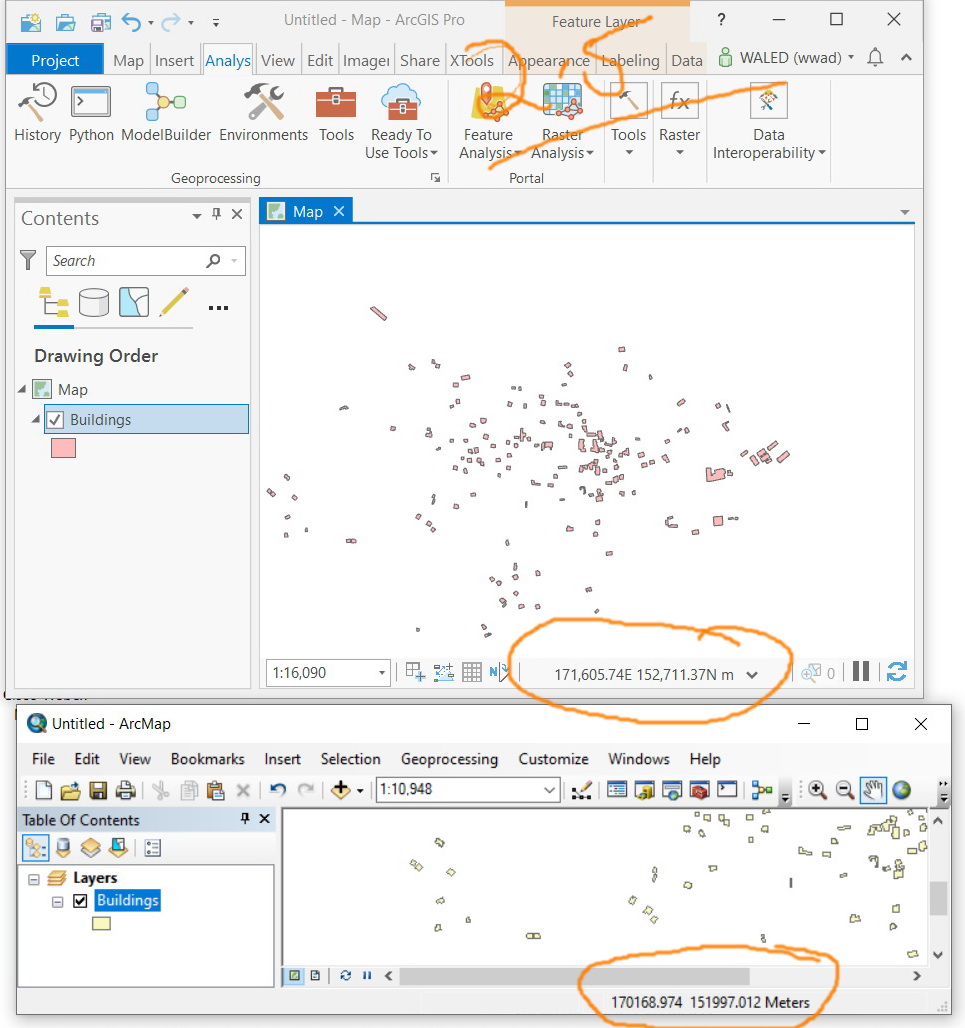List Contents by data source

coord(94,303)
